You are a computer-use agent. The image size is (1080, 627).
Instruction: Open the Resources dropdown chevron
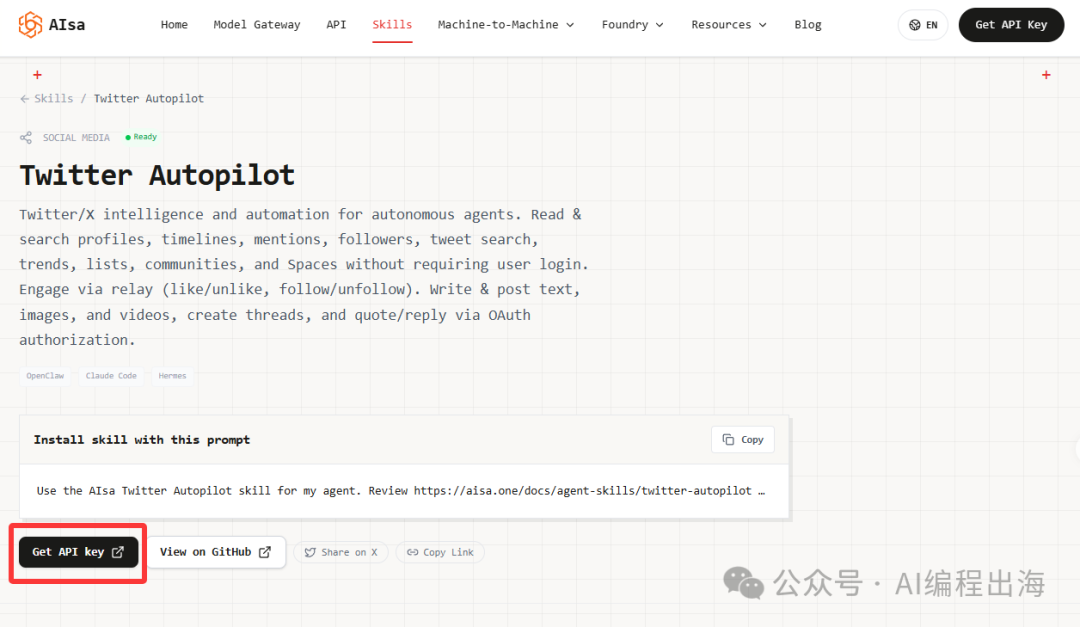coord(763,25)
